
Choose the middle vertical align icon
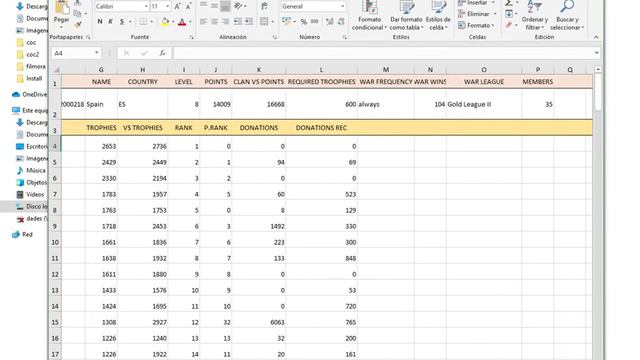pos(214,6)
